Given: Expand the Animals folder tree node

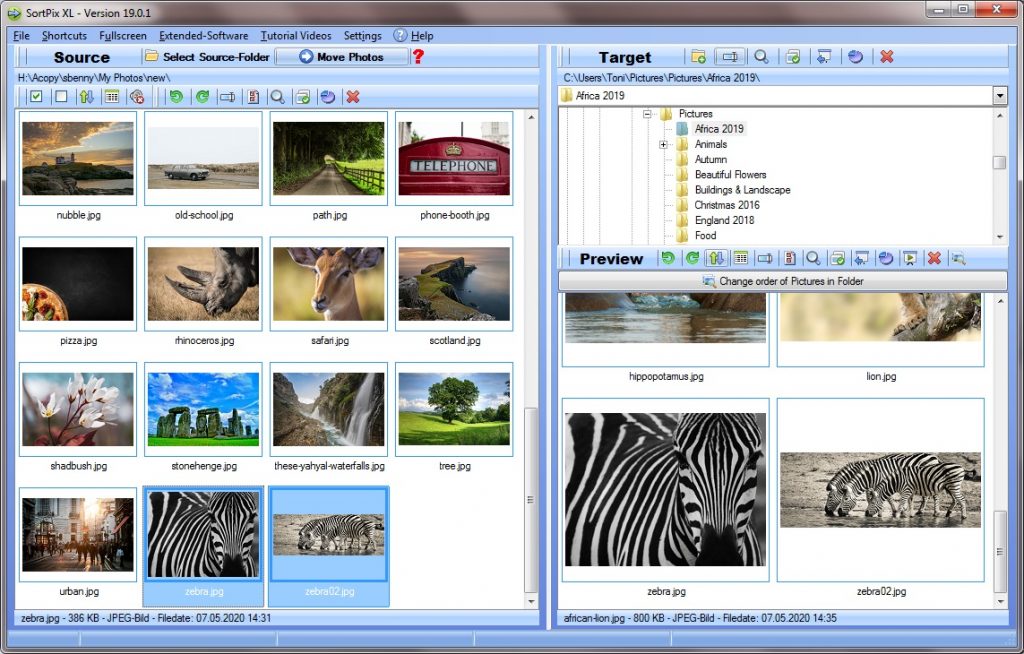Looking at the screenshot, I should (663, 145).
